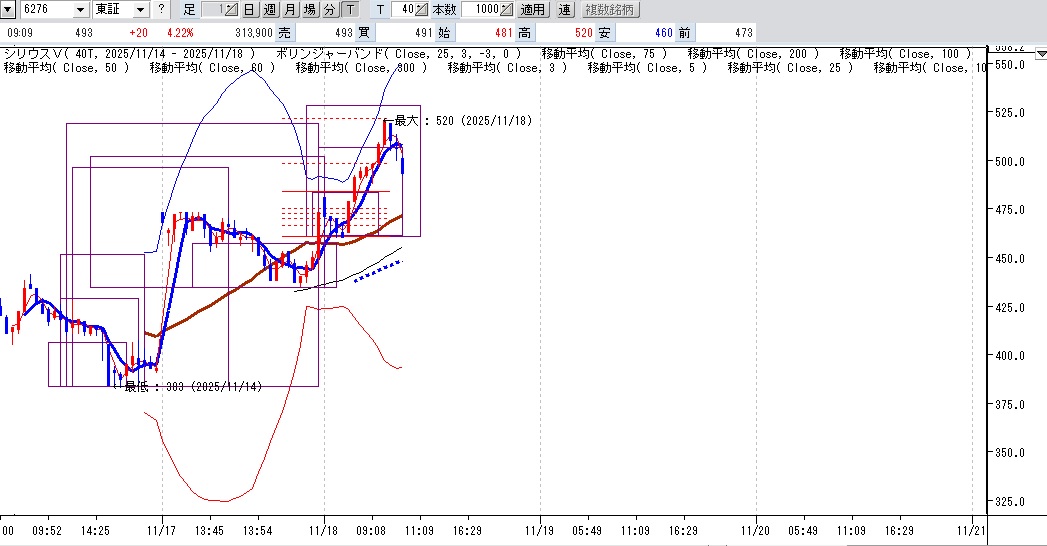The image size is (1047, 546).
Task: Click the 安 low price label
Action: [605, 32]
